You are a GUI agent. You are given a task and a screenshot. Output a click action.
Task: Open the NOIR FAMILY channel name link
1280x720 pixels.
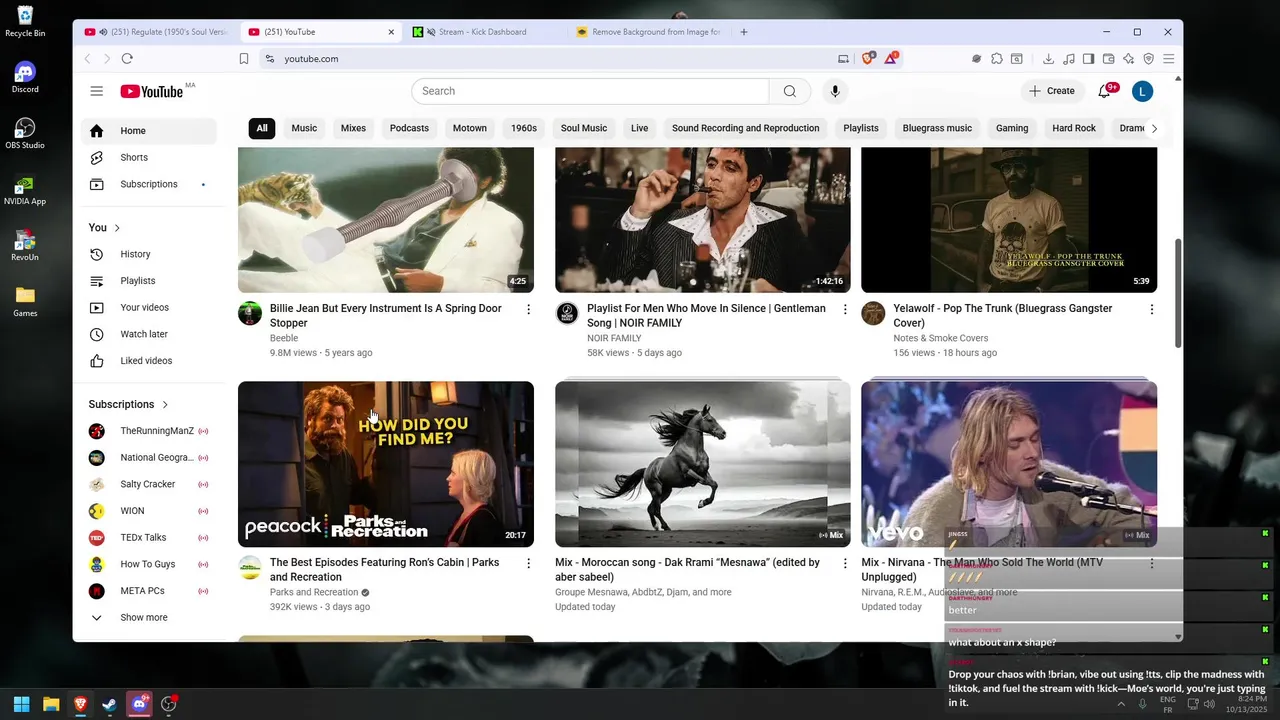coord(614,338)
